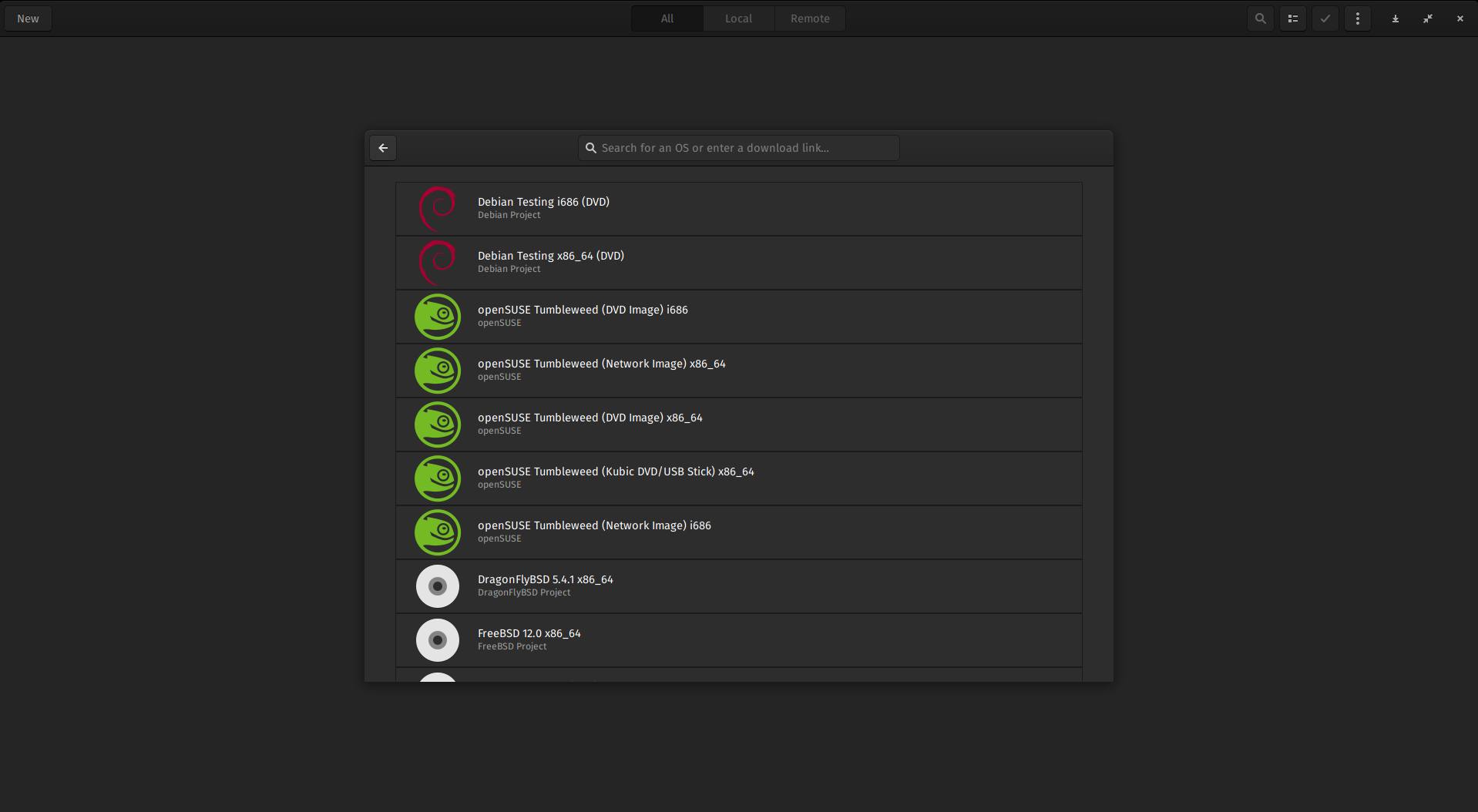Viewport: 1478px width, 812px height.
Task: Click openSUSE logo beside Kubic DVD/USB Stick
Action: [x=438, y=478]
